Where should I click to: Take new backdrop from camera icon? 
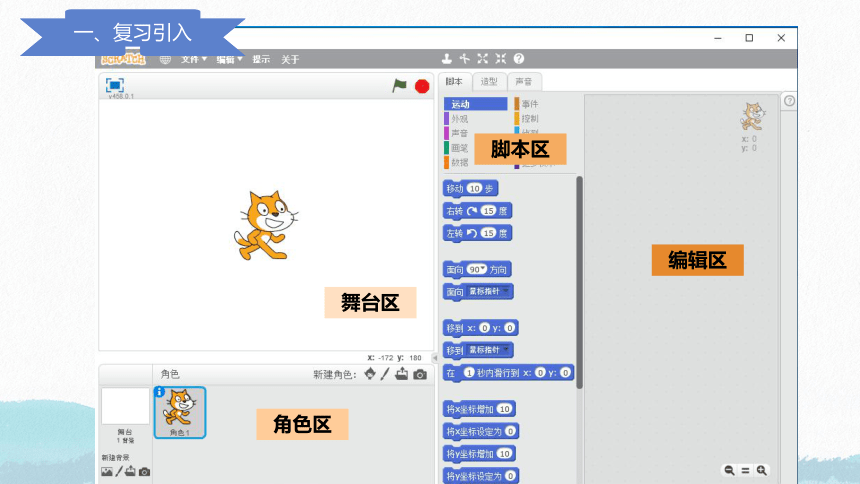click(x=144, y=471)
